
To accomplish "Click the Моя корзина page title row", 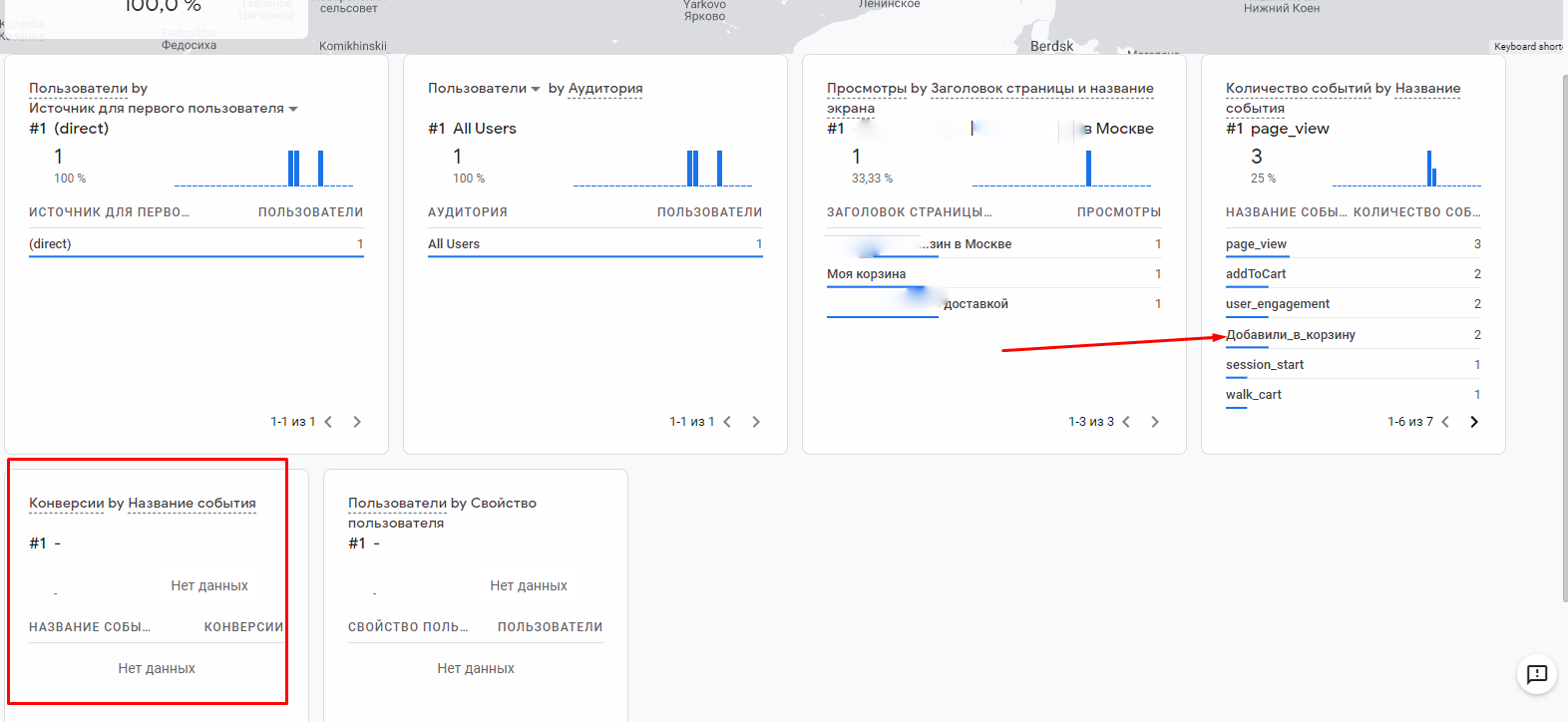I will 866,274.
